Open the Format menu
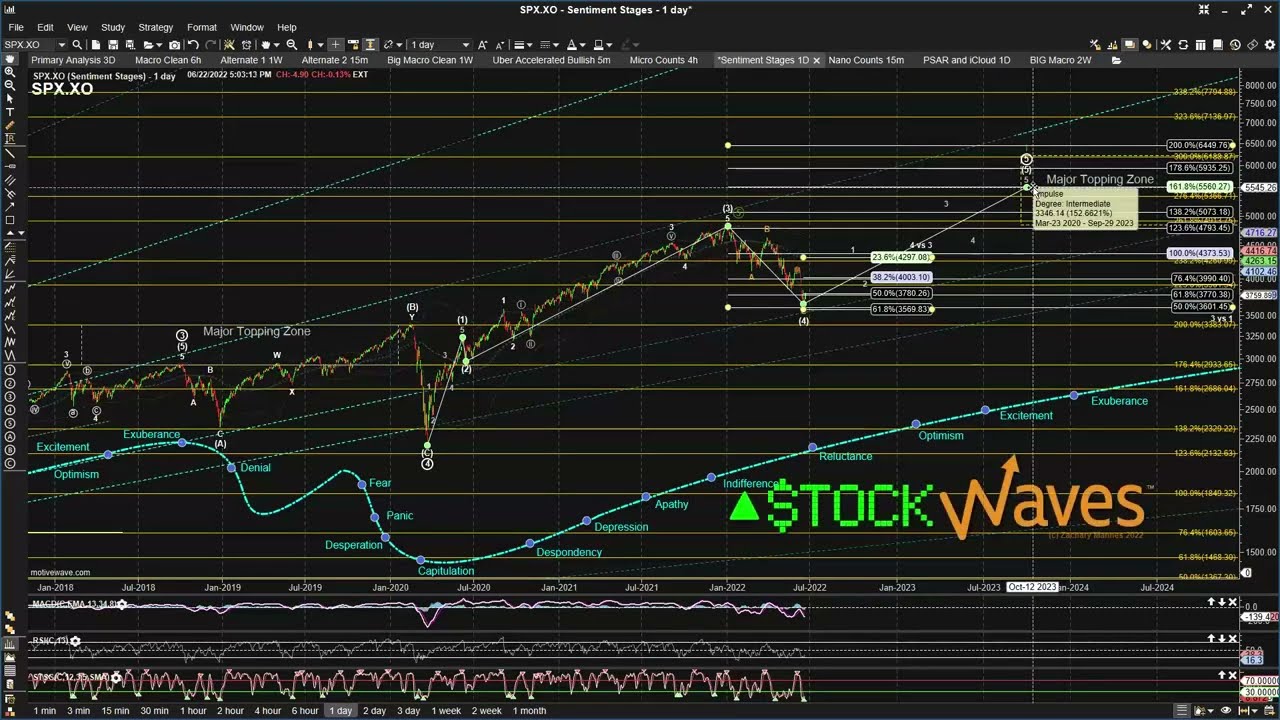 pyautogui.click(x=201, y=27)
